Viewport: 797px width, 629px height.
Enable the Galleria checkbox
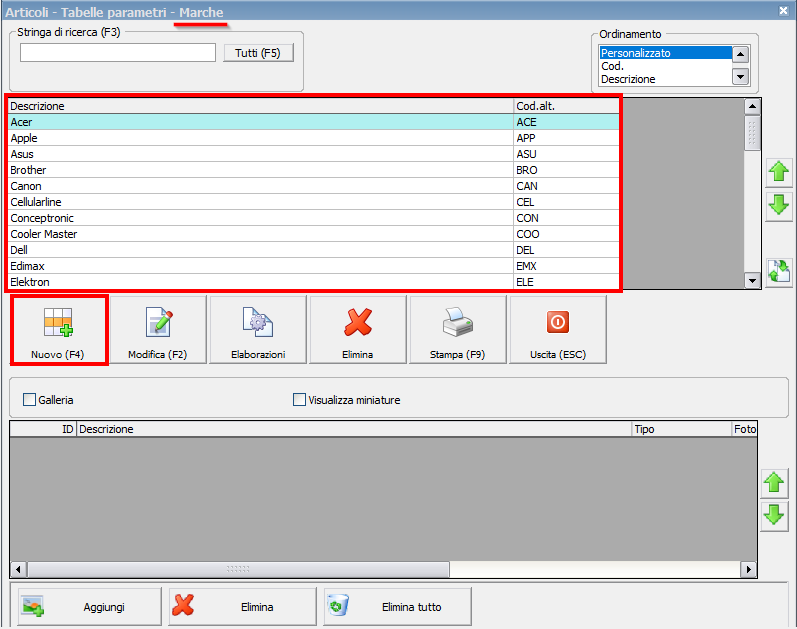(x=29, y=400)
